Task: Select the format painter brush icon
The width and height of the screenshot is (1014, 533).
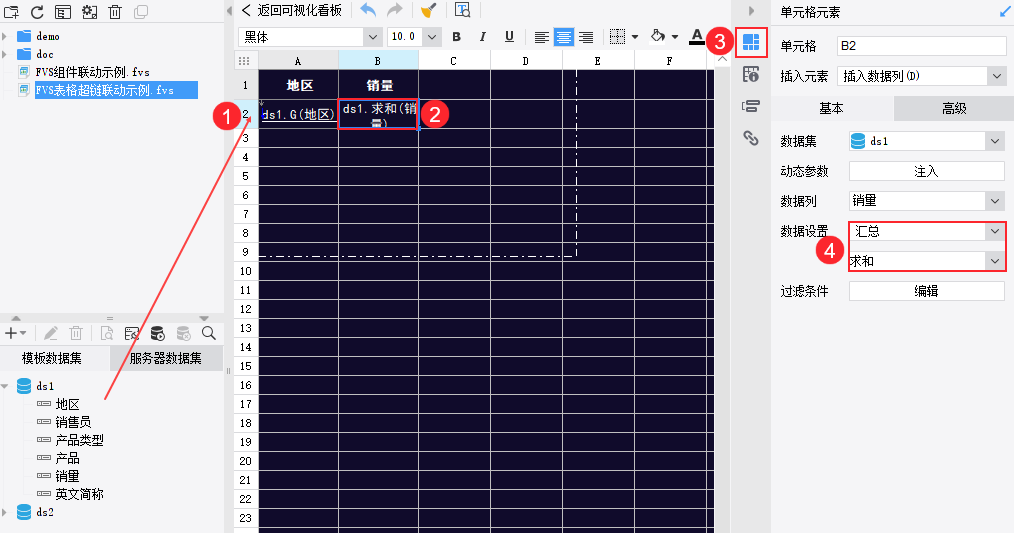Action: (428, 10)
